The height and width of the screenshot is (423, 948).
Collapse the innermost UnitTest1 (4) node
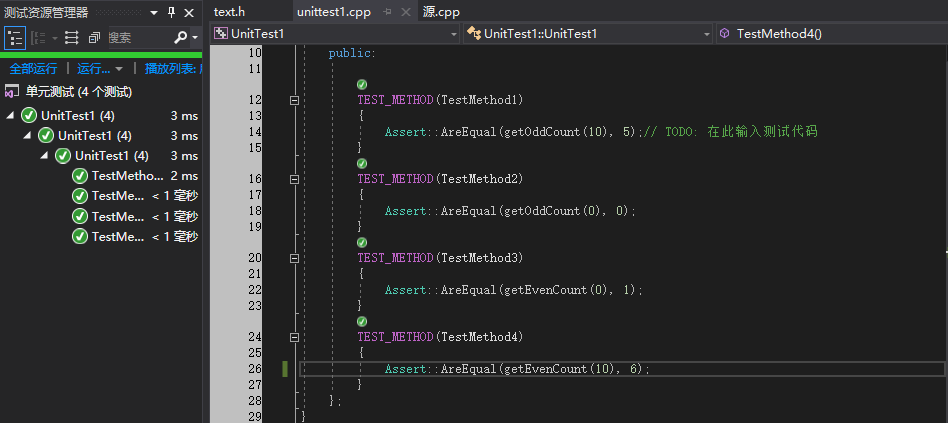(x=44, y=155)
